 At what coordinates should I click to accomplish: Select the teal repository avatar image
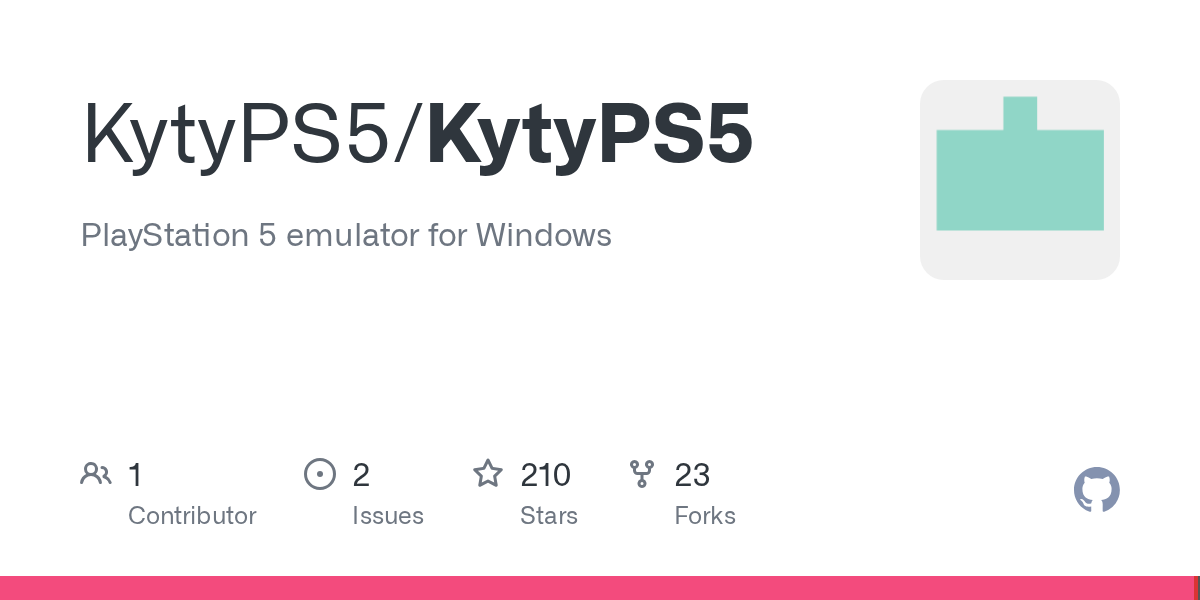tap(1020, 164)
